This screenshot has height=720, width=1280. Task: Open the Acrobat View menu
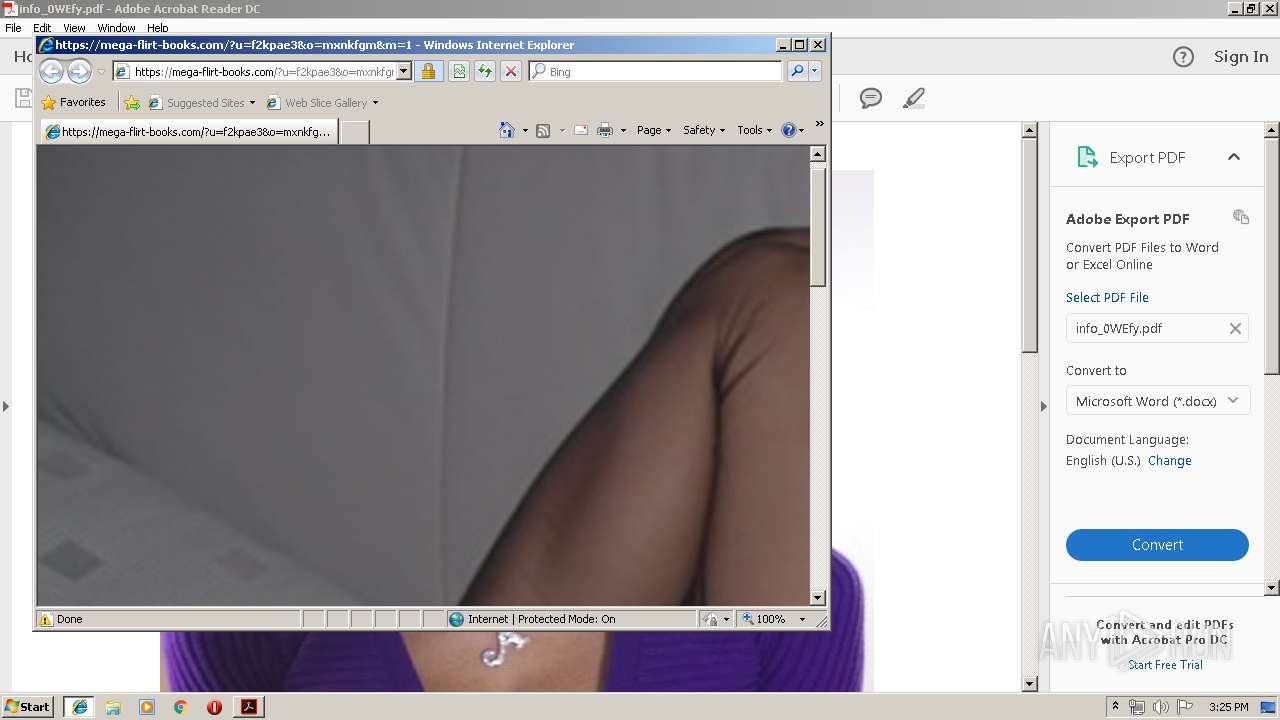(x=74, y=28)
